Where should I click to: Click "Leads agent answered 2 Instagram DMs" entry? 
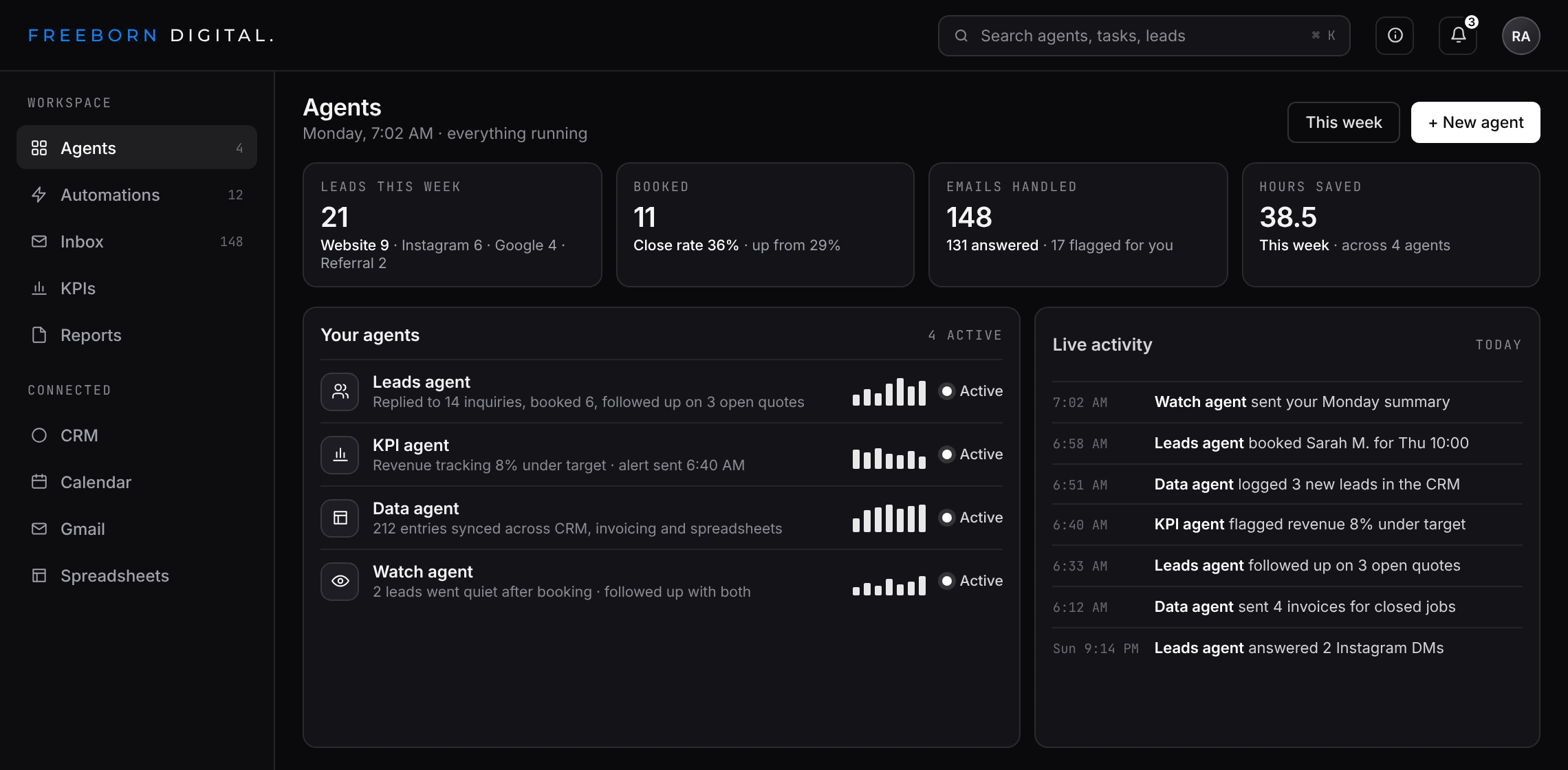[x=1287, y=648]
